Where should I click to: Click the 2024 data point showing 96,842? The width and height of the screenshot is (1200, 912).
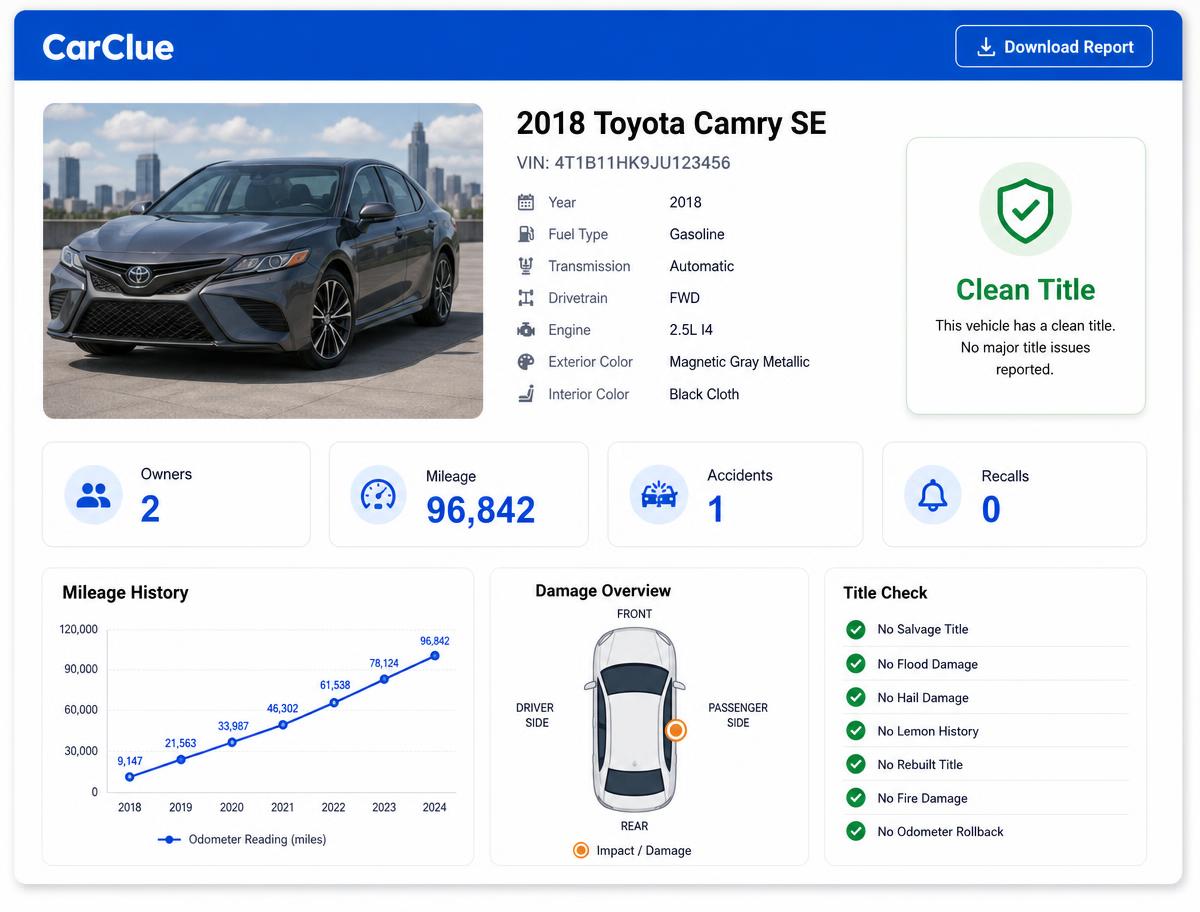(434, 656)
